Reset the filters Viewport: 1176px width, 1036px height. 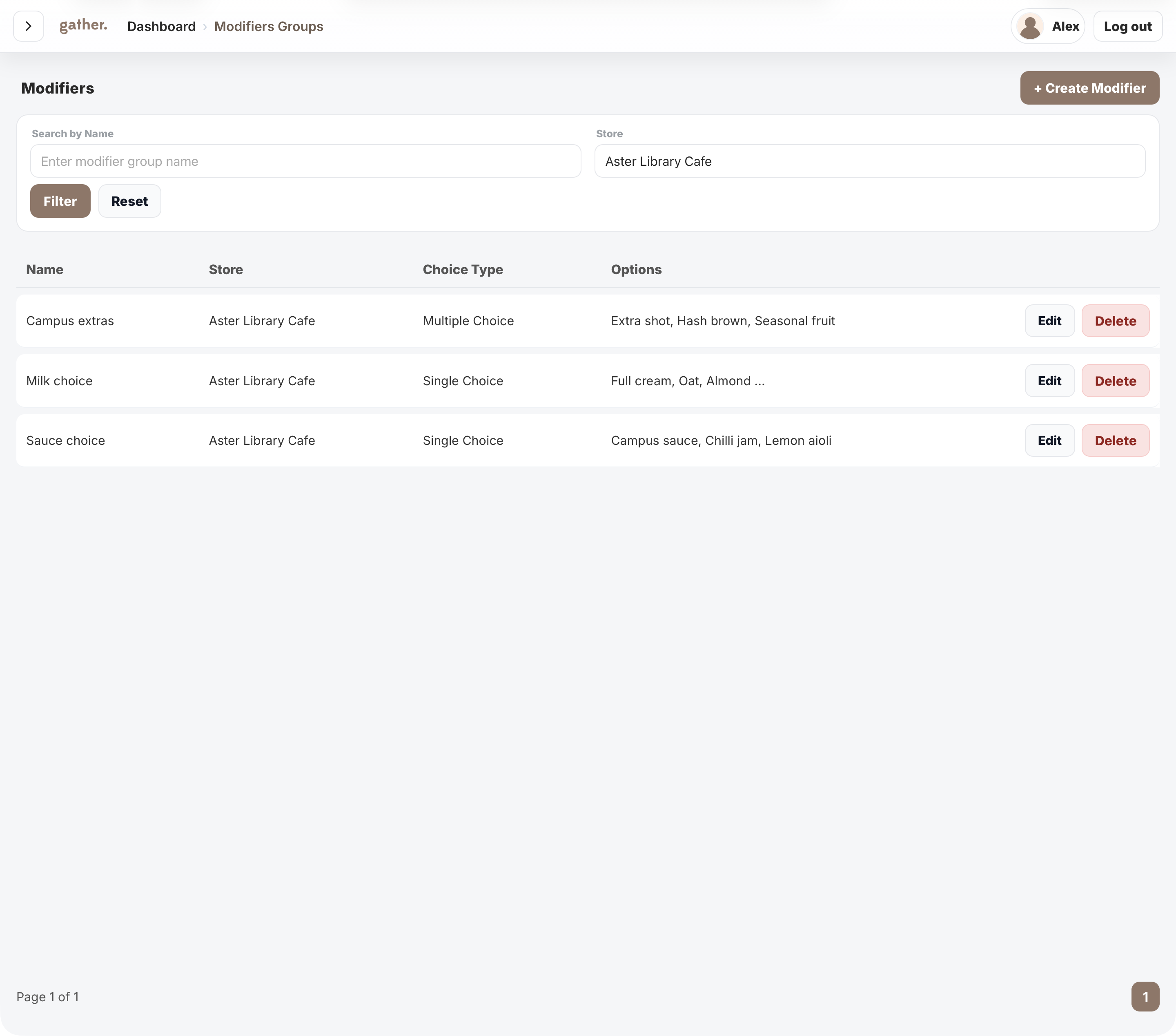(x=129, y=201)
